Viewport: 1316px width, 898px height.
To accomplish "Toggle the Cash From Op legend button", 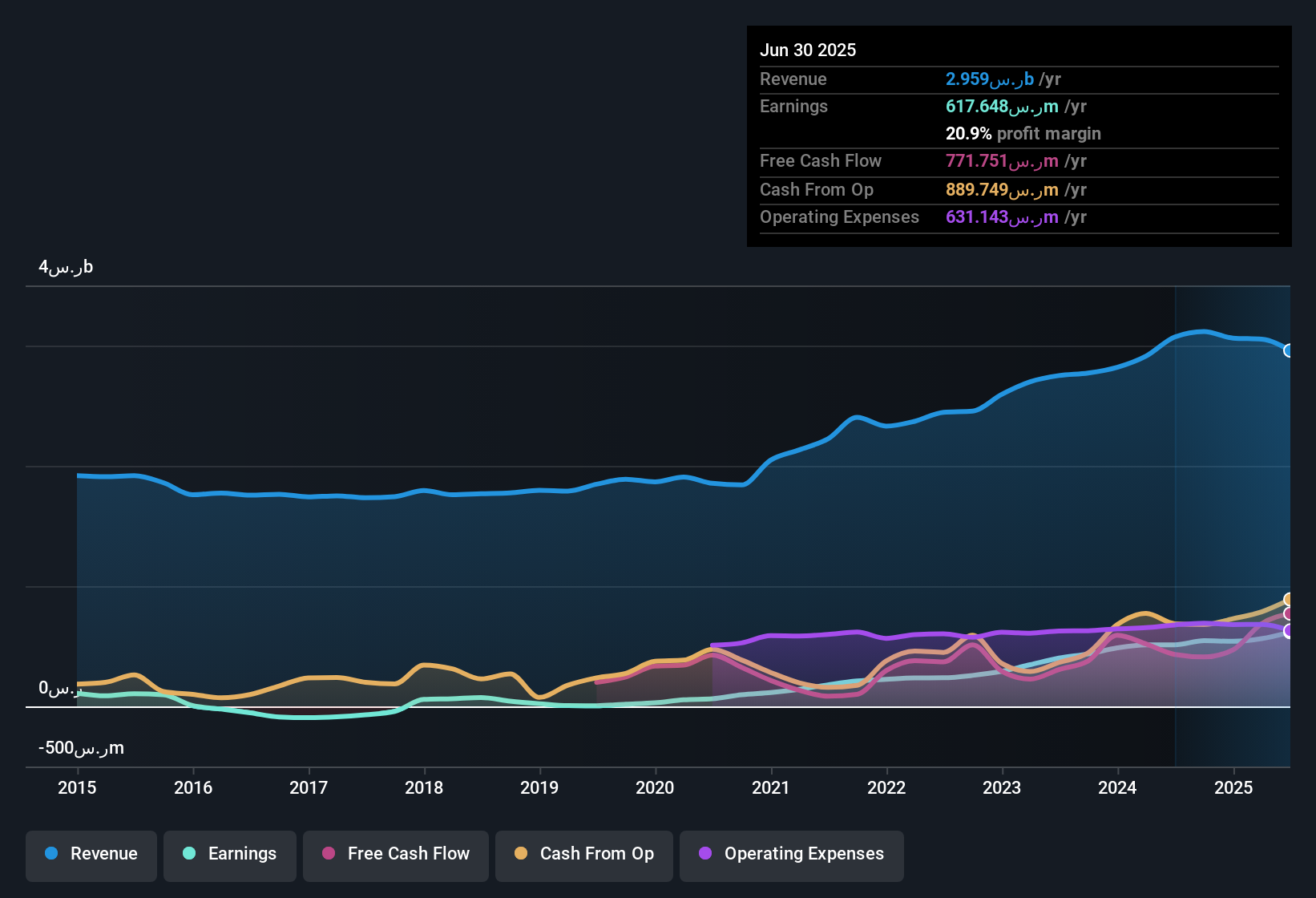I will point(584,855).
